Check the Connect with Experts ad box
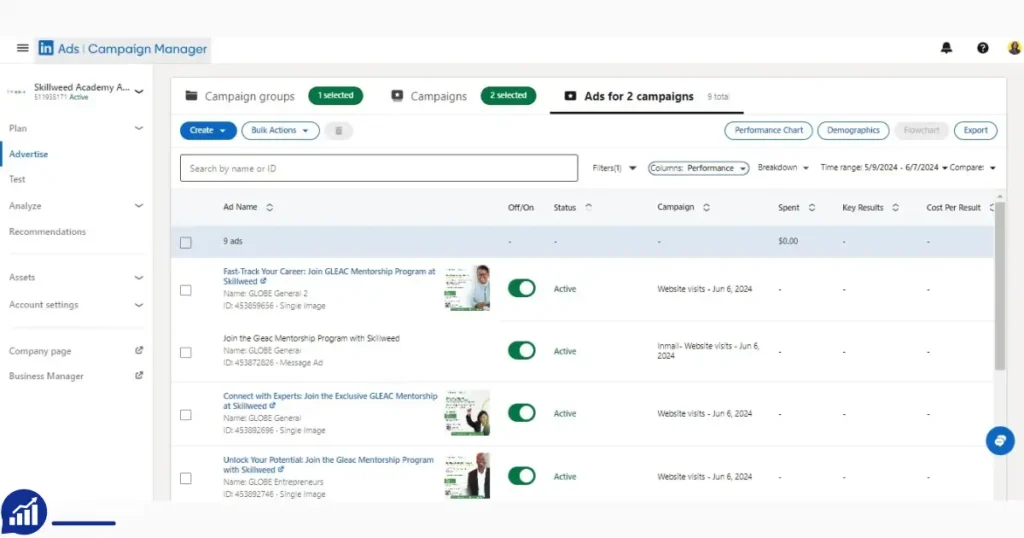Screen dimensions: 1024x538 pyautogui.click(x=186, y=415)
